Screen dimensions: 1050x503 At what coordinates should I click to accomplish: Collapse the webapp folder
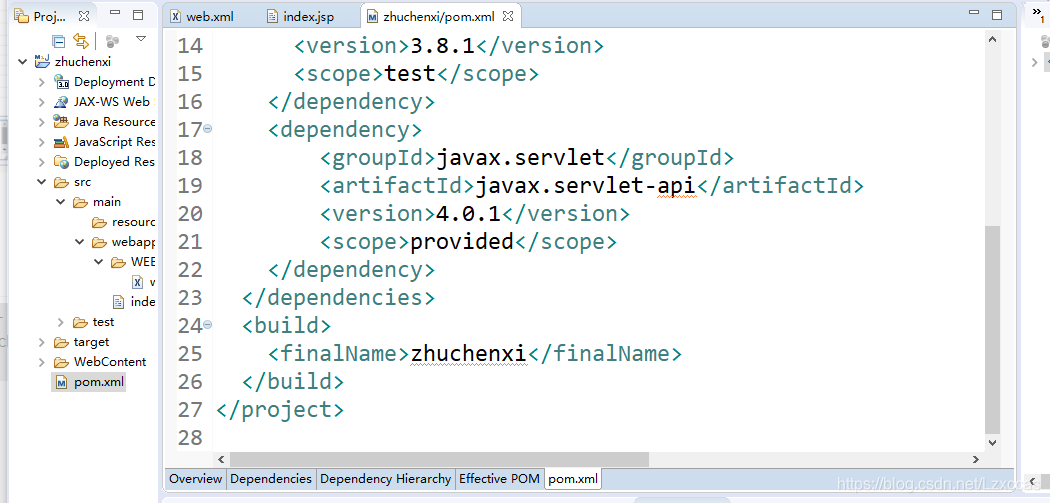coord(79,242)
